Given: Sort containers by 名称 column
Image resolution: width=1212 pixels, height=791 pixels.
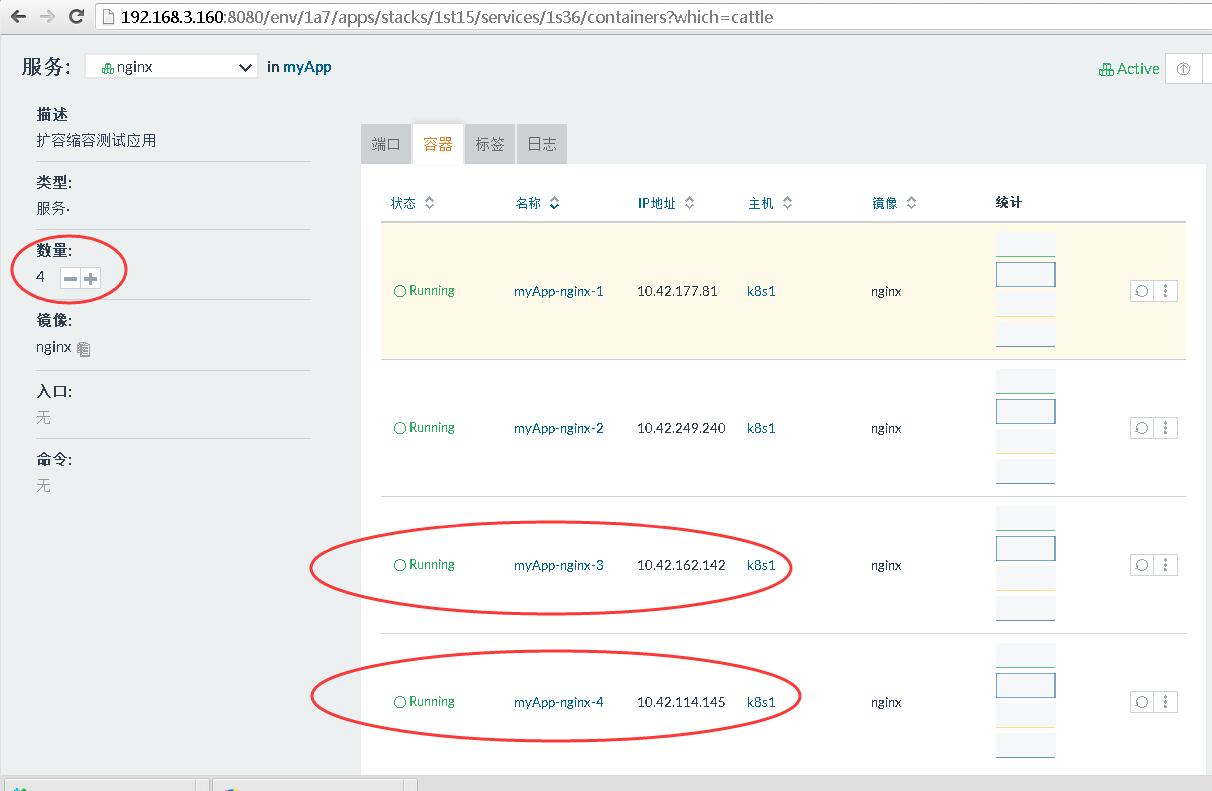Looking at the screenshot, I should [x=537, y=203].
